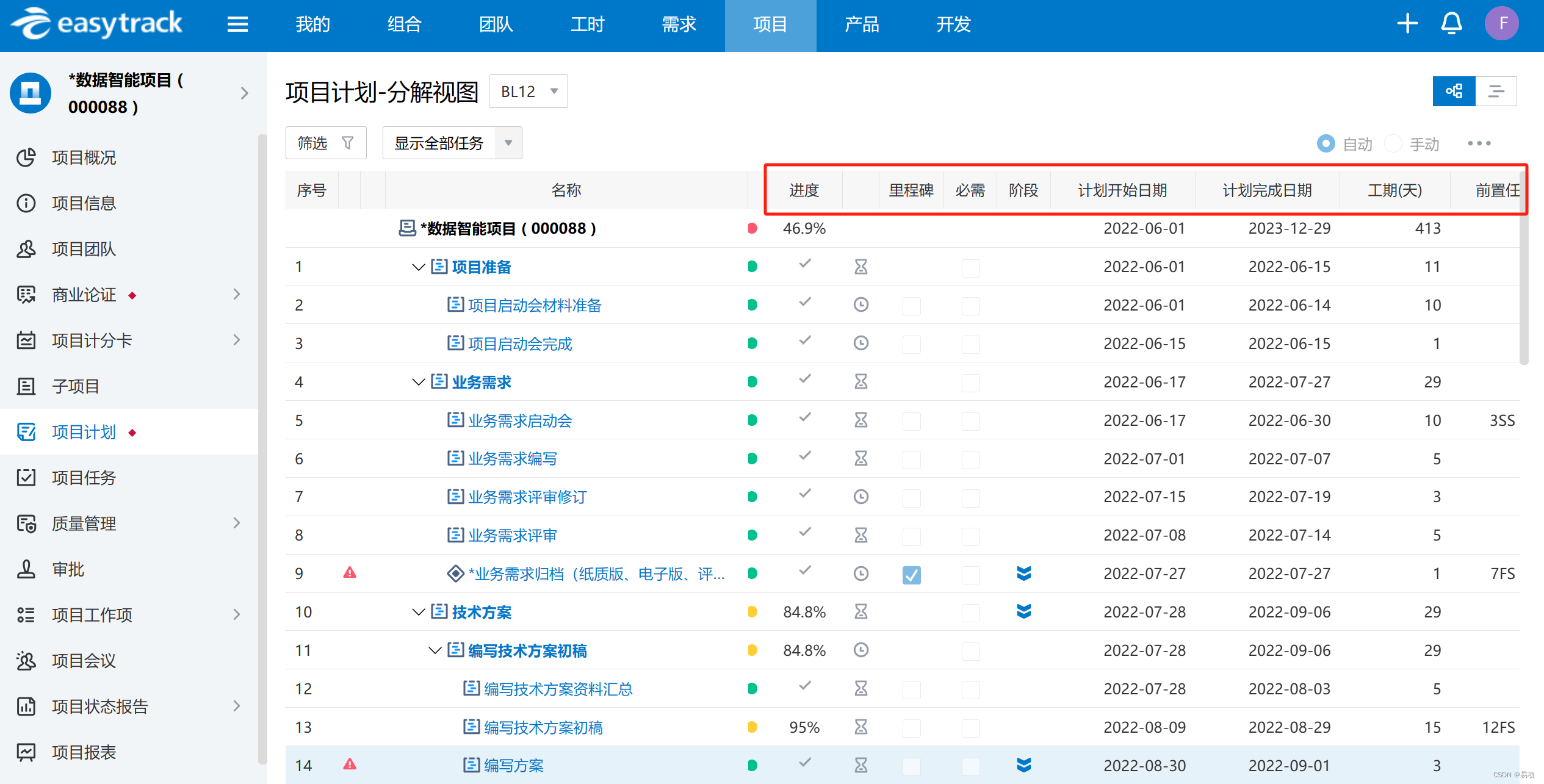Check the milestone checkbox for 业务需求启动会
The height and width of the screenshot is (784, 1544).
pos(912,421)
